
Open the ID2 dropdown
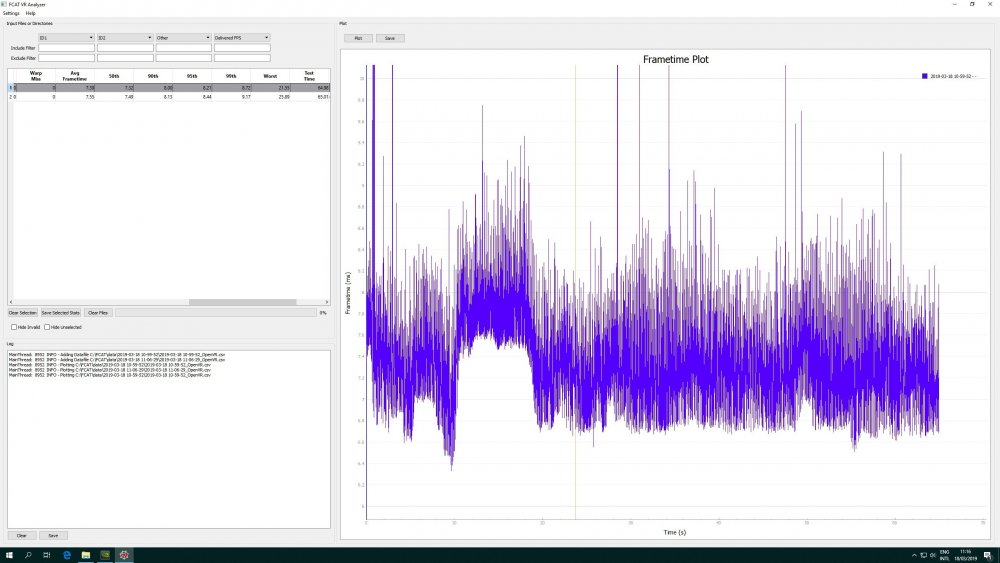124,38
